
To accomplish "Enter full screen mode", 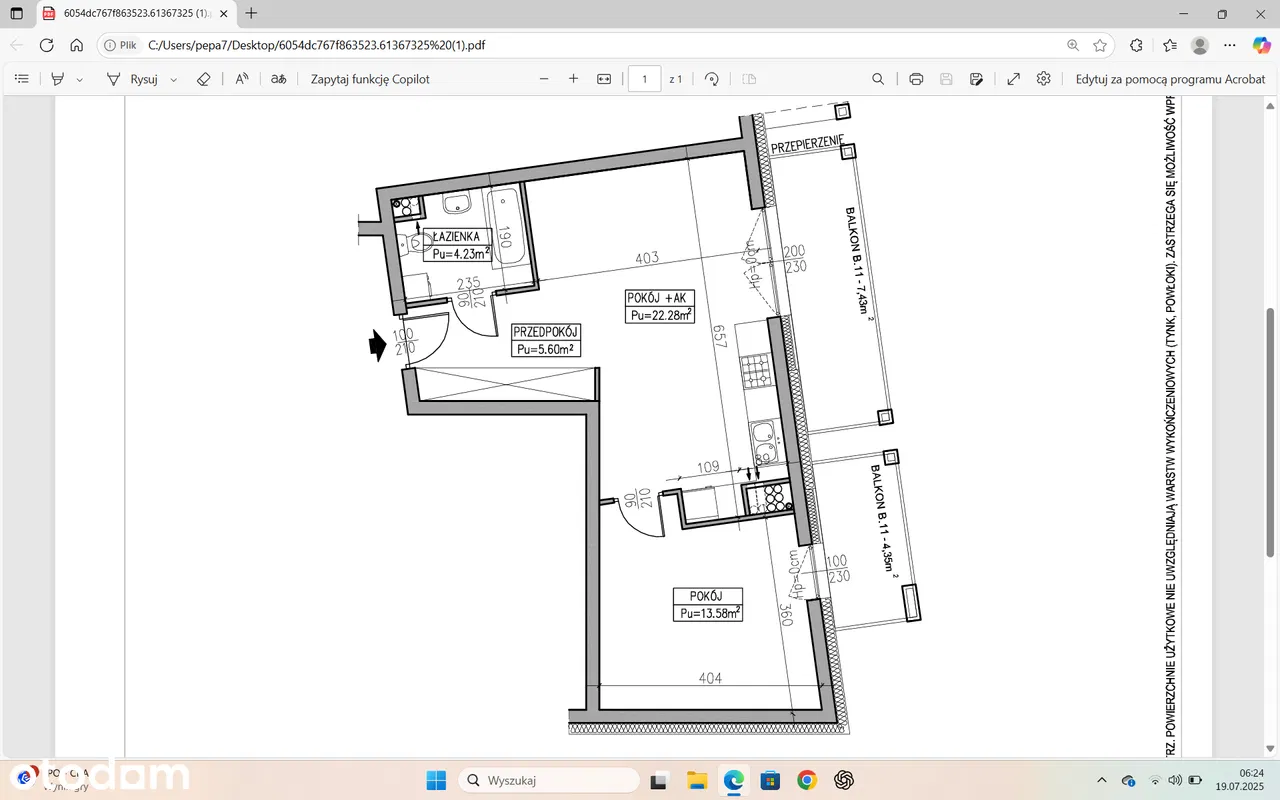I will pos(1013,79).
